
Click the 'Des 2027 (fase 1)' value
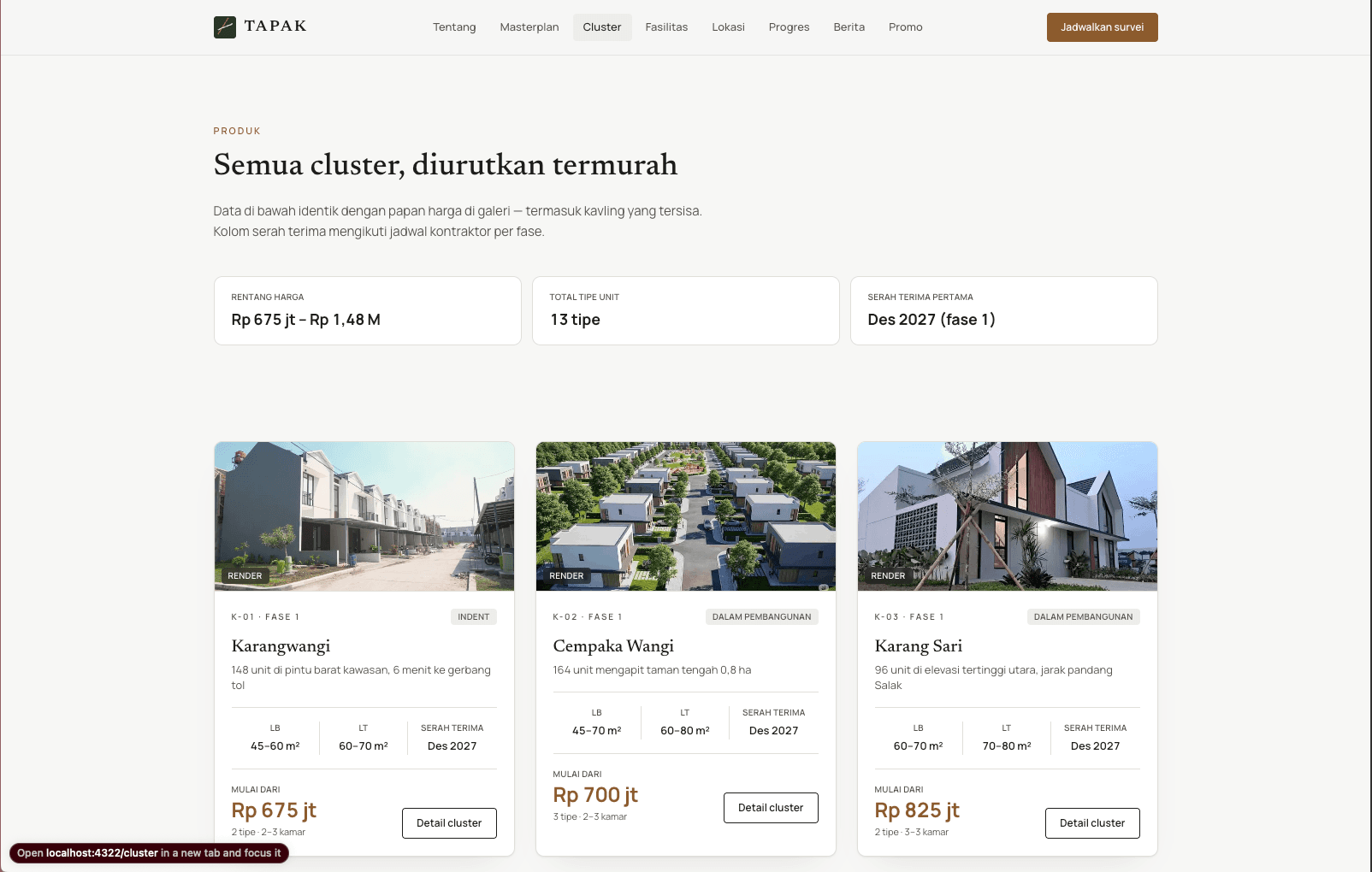click(931, 320)
